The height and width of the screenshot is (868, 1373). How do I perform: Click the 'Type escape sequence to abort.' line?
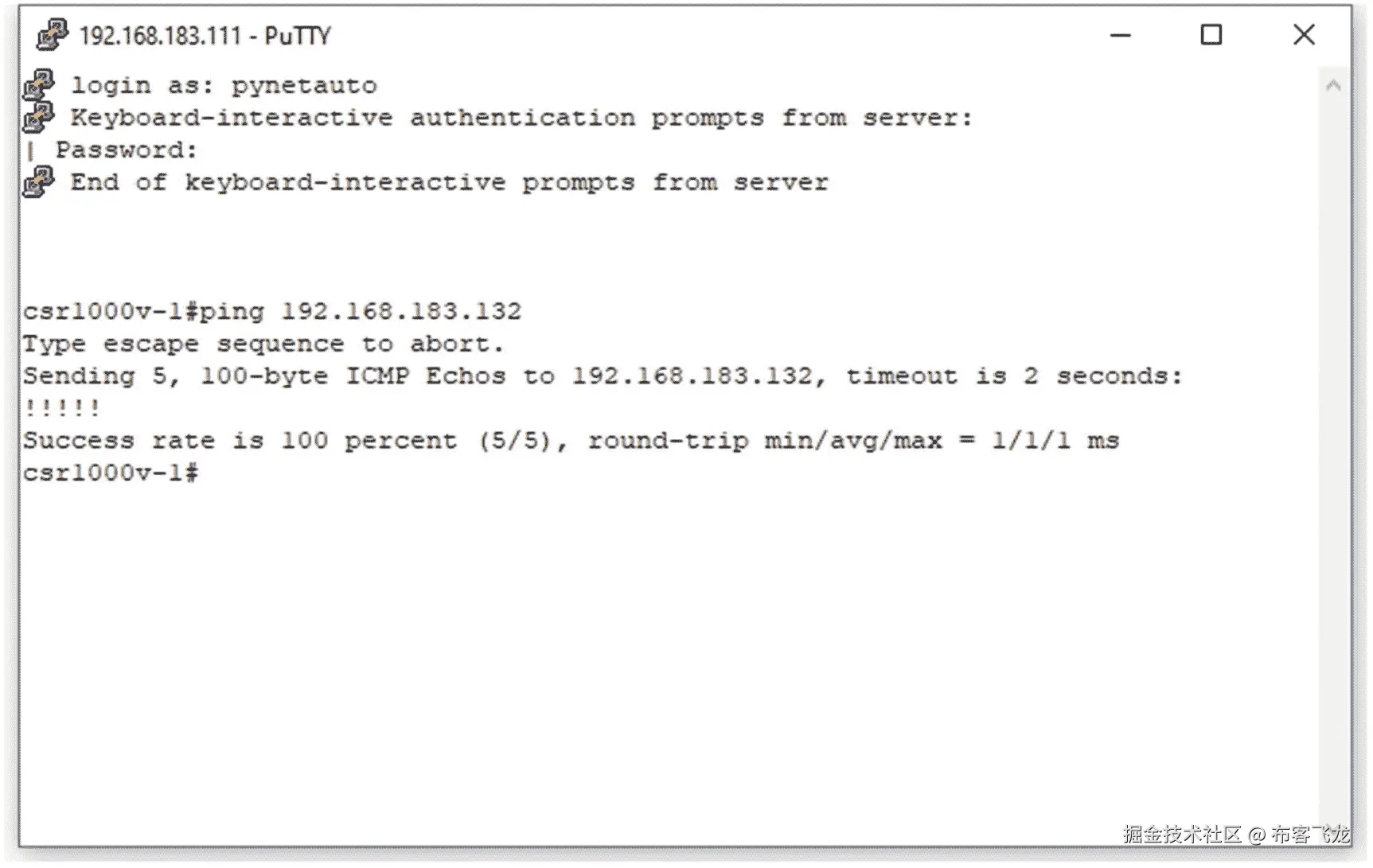[263, 344]
